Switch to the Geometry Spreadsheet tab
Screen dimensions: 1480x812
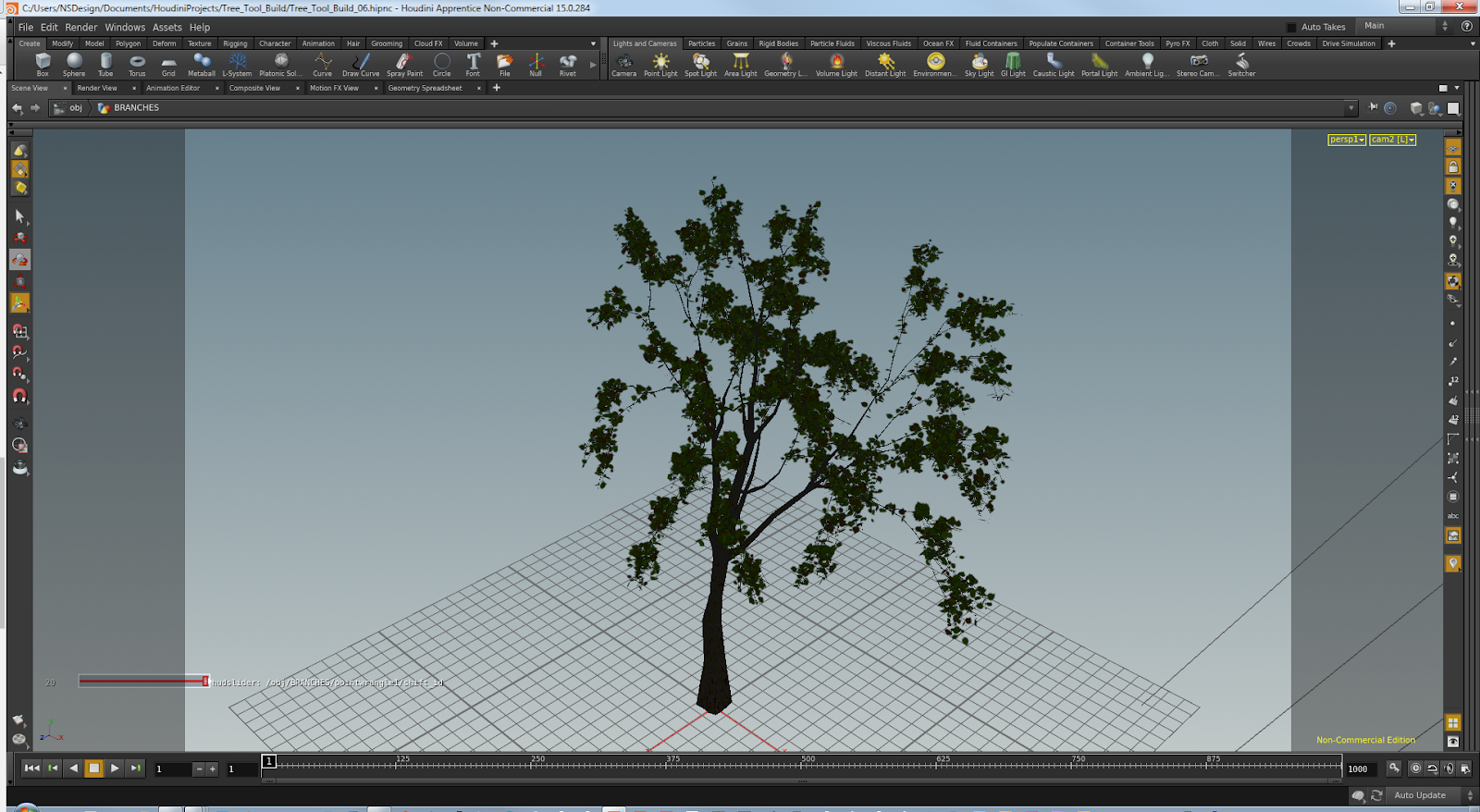425,88
